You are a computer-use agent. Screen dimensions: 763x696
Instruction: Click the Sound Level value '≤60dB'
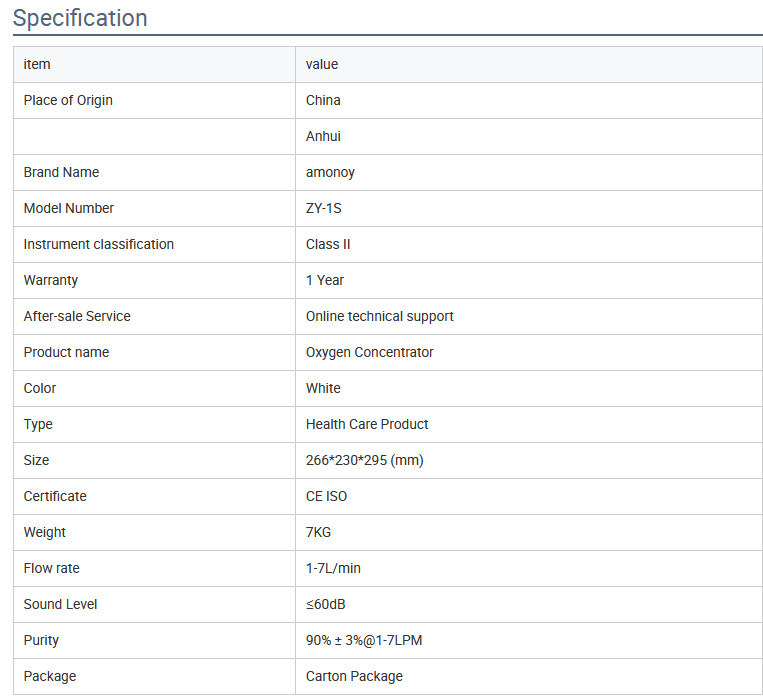[x=326, y=604]
